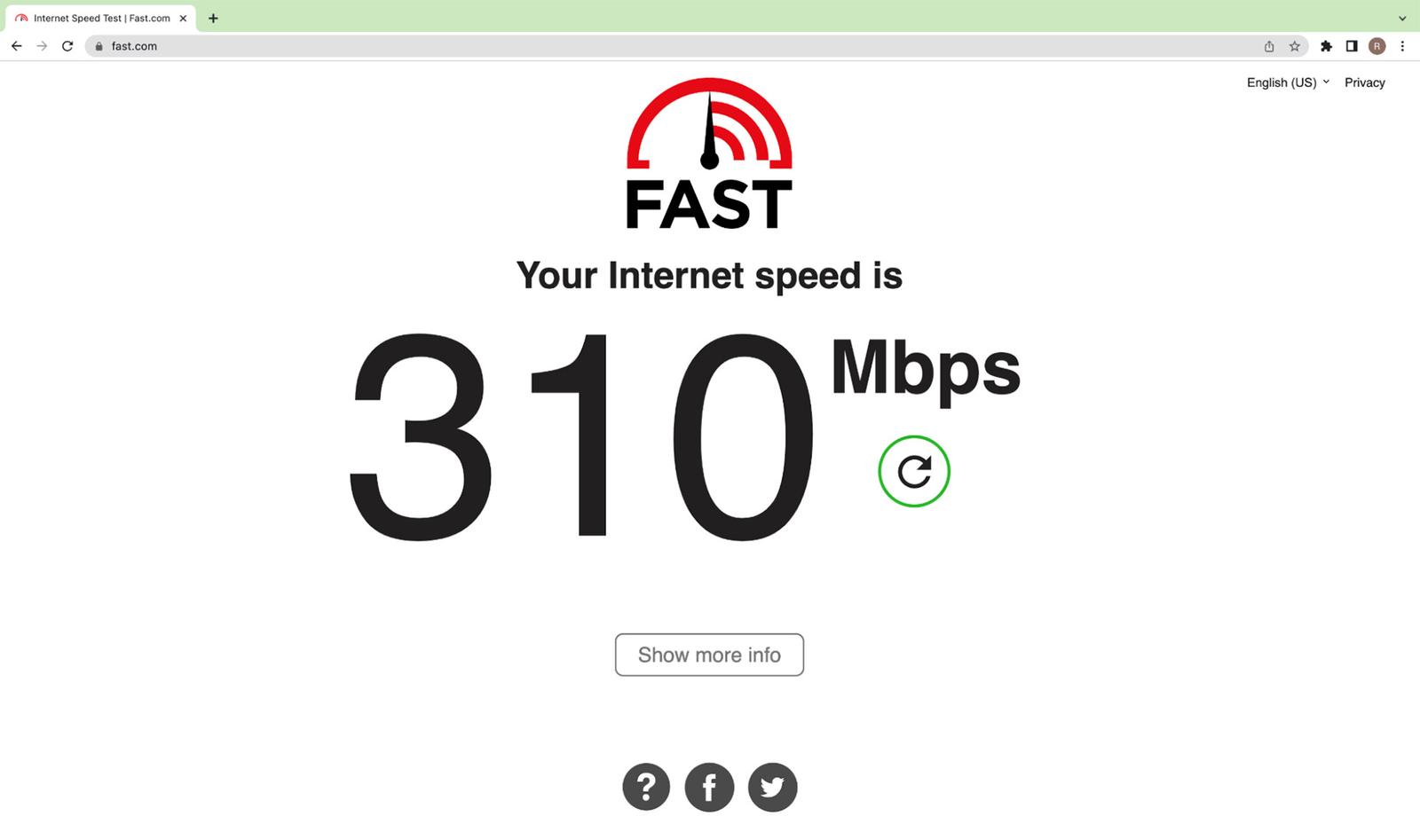
Task: Click the FAST speedometer logo
Action: tap(709, 153)
